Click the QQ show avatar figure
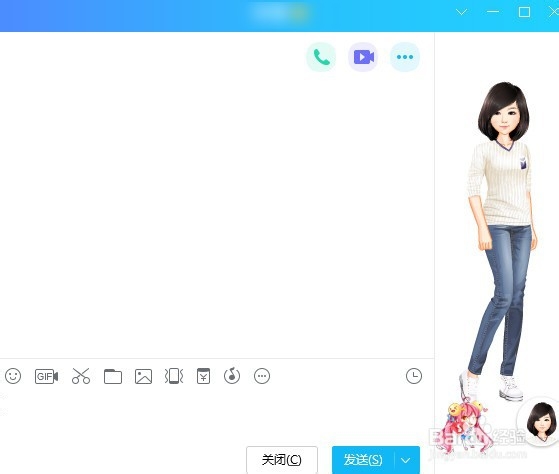 (503, 241)
